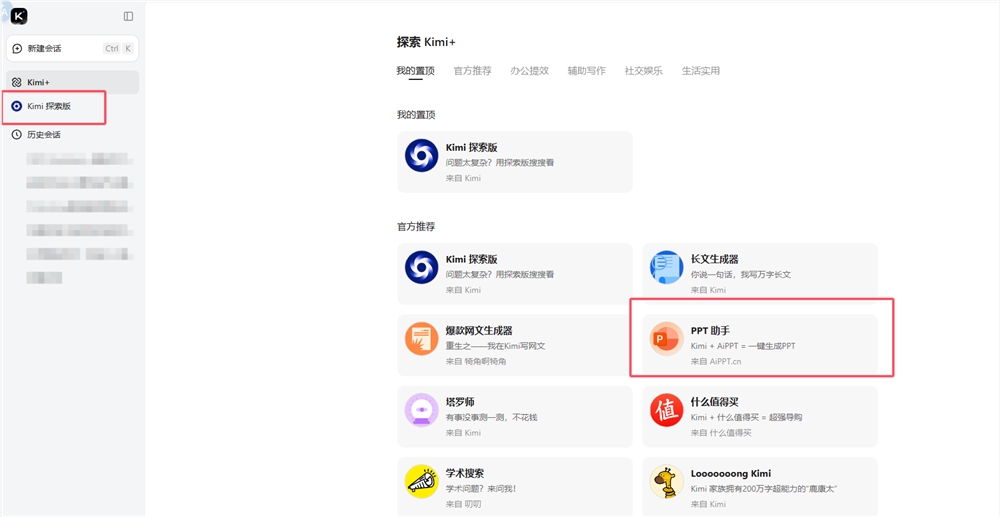Click the 什么值得买 red icon
The image size is (1000, 517).
(x=666, y=410)
